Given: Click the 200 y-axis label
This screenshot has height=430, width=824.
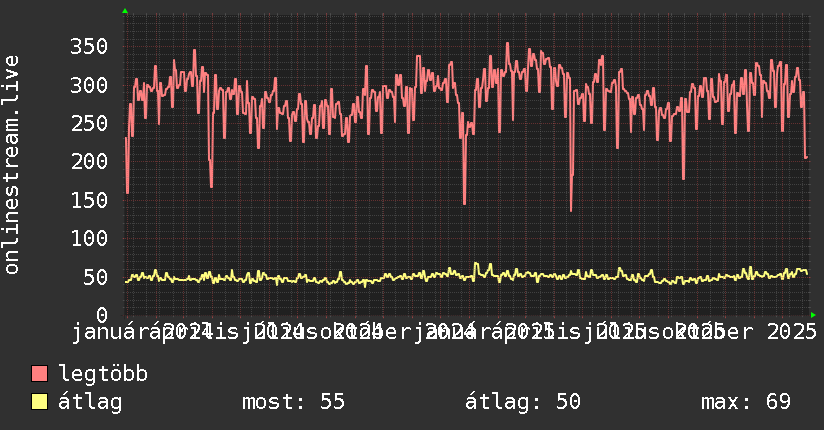Looking at the screenshot, I should pos(89,161).
